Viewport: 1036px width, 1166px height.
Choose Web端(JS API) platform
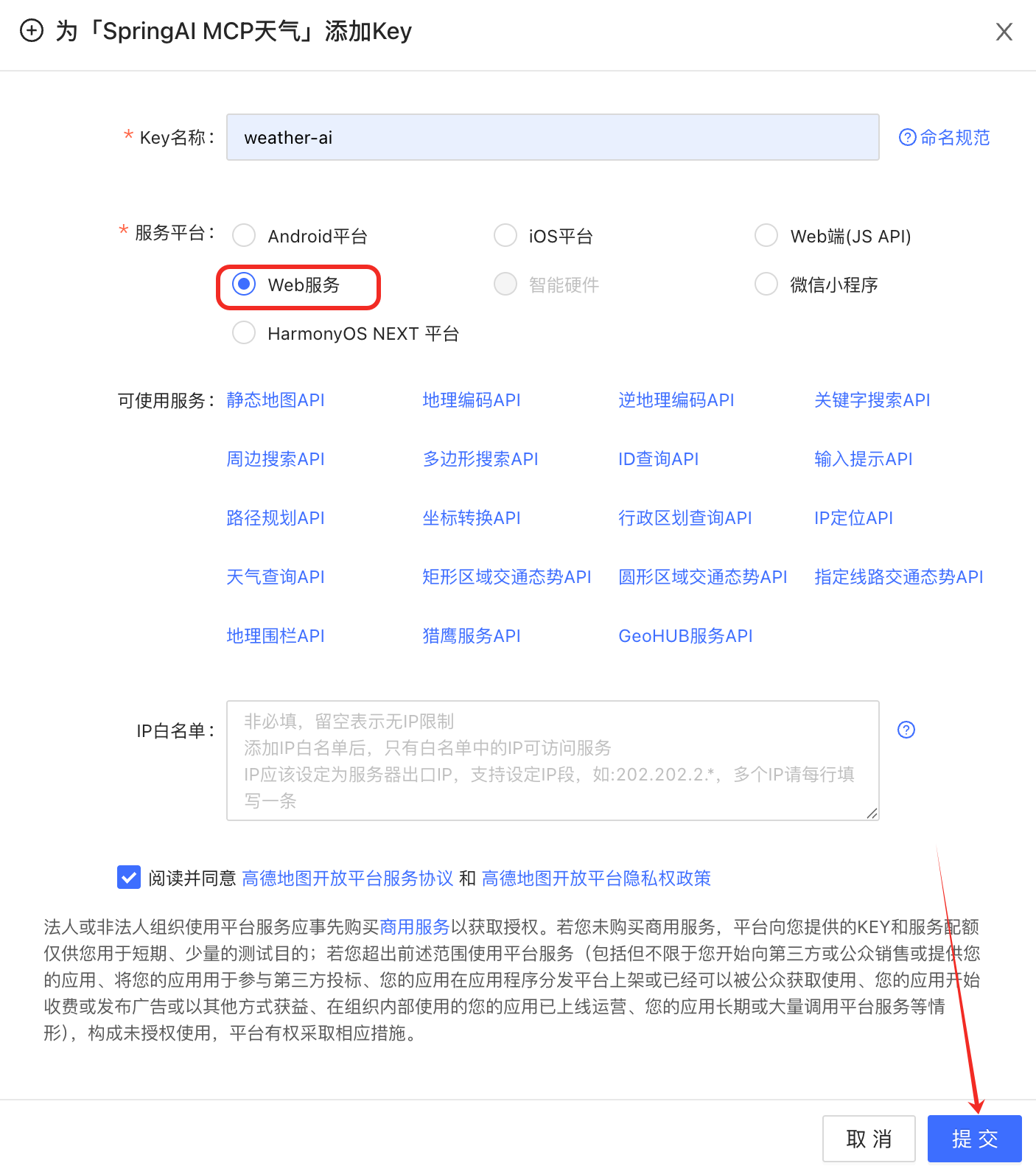point(766,236)
